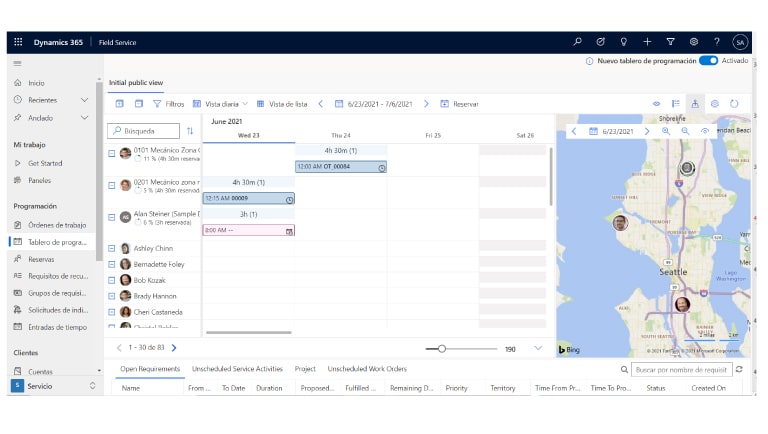Collapse the sidebar with hamburger icon

tap(18, 63)
